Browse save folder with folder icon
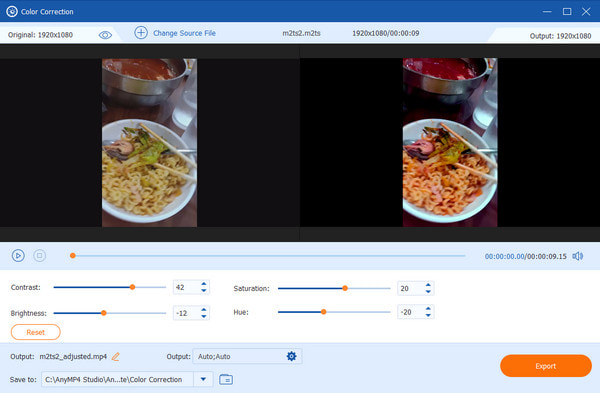 tap(226, 379)
